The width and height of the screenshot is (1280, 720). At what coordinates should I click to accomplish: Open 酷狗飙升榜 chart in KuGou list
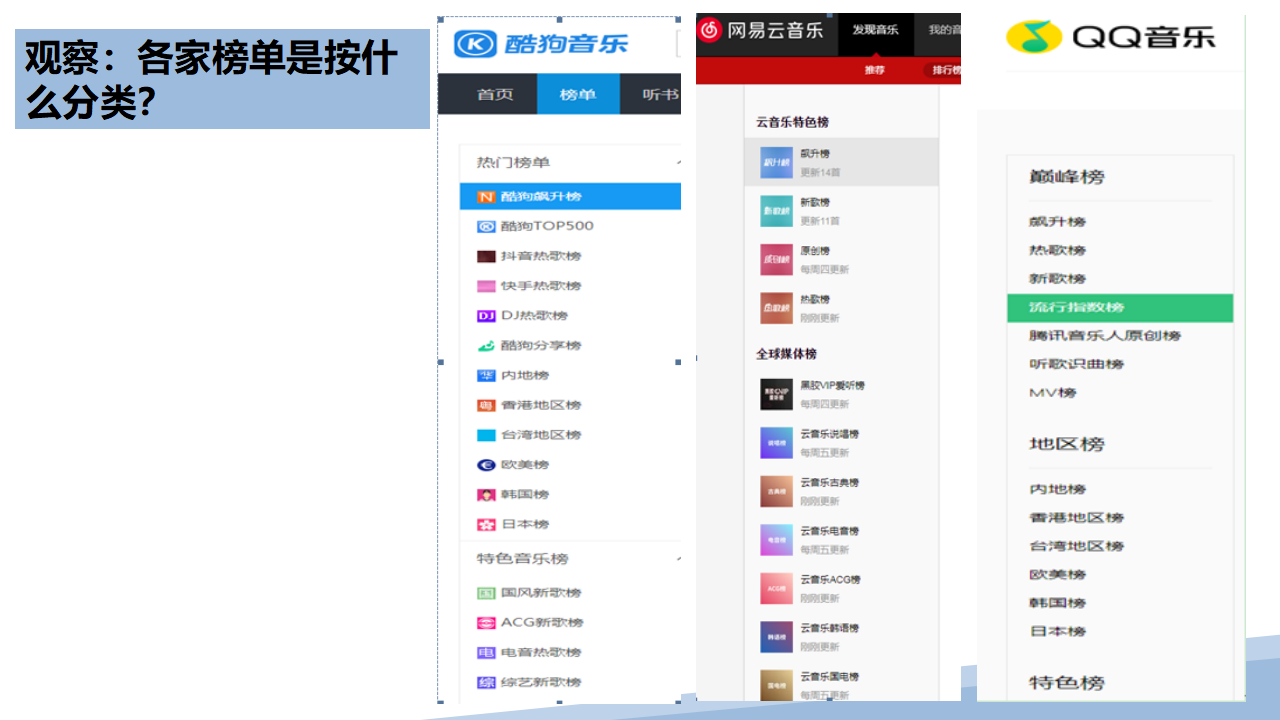tap(570, 197)
